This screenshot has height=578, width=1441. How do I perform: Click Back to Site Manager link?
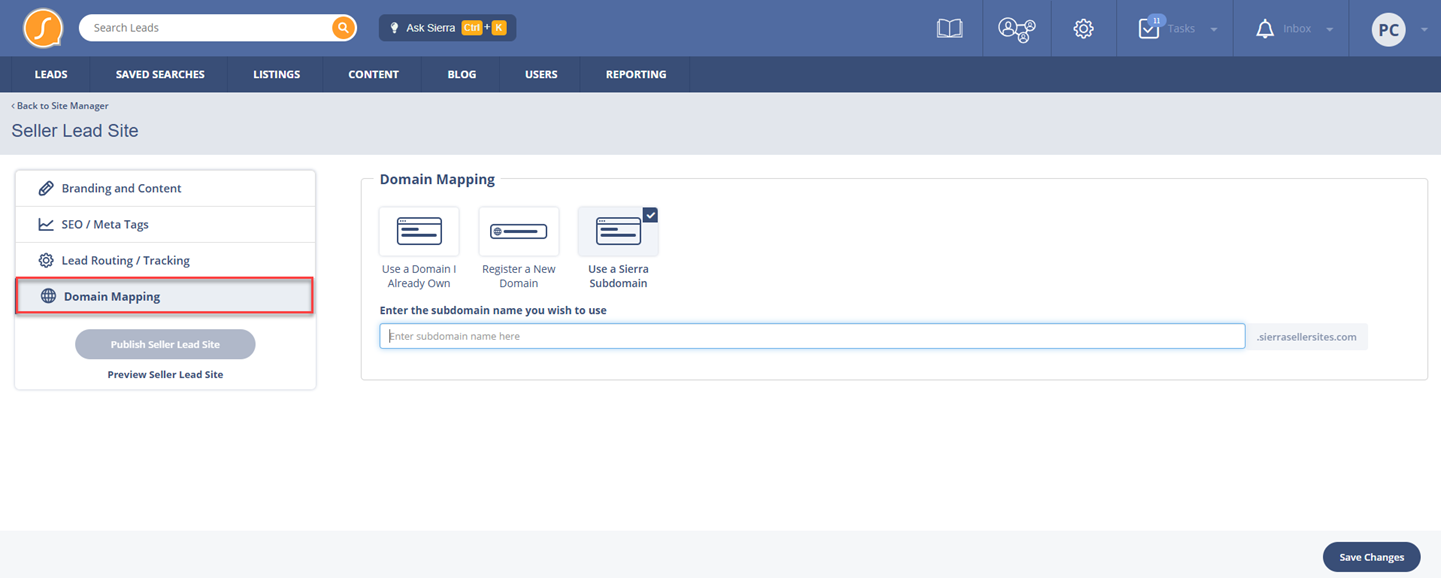click(60, 105)
